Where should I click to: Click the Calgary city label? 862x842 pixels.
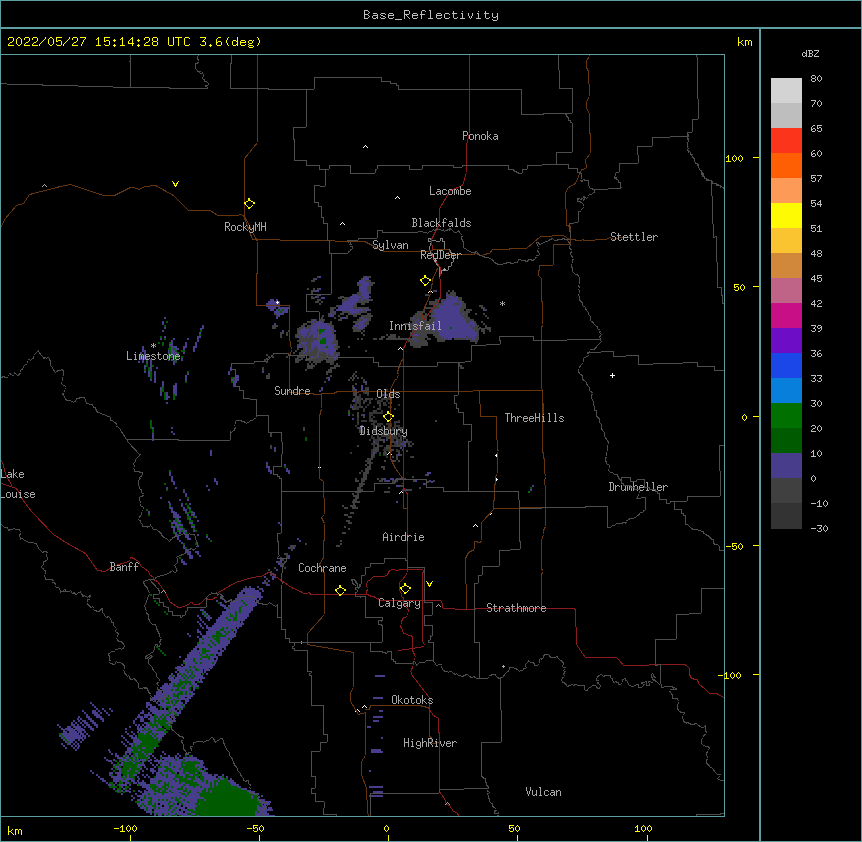tap(399, 603)
